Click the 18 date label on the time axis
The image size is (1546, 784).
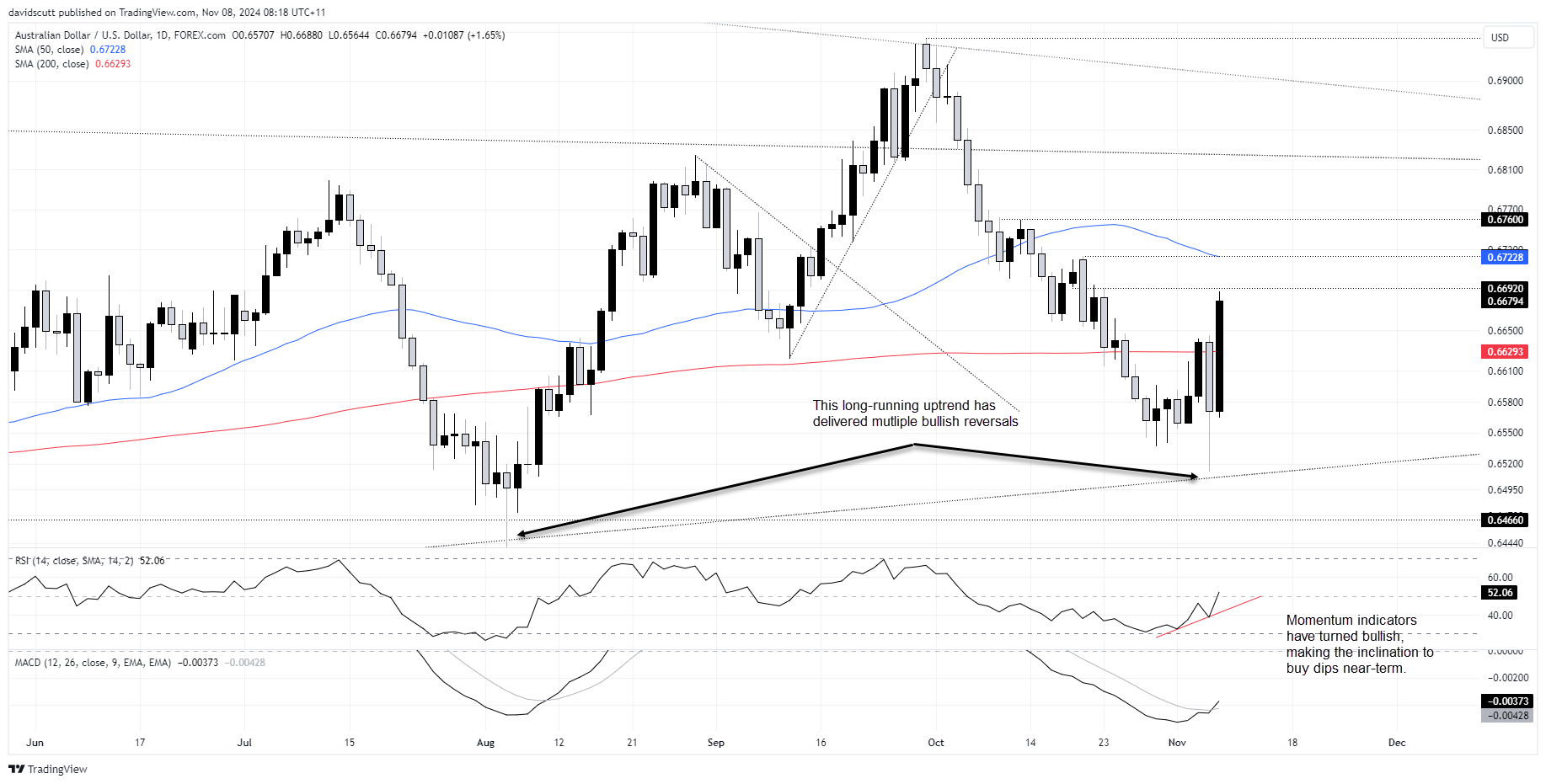[x=1292, y=743]
